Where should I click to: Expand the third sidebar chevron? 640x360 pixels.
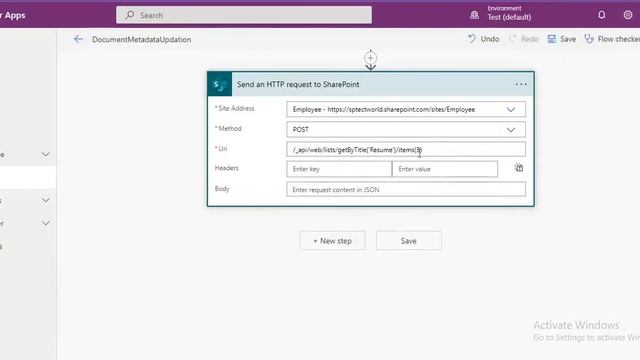coord(46,223)
